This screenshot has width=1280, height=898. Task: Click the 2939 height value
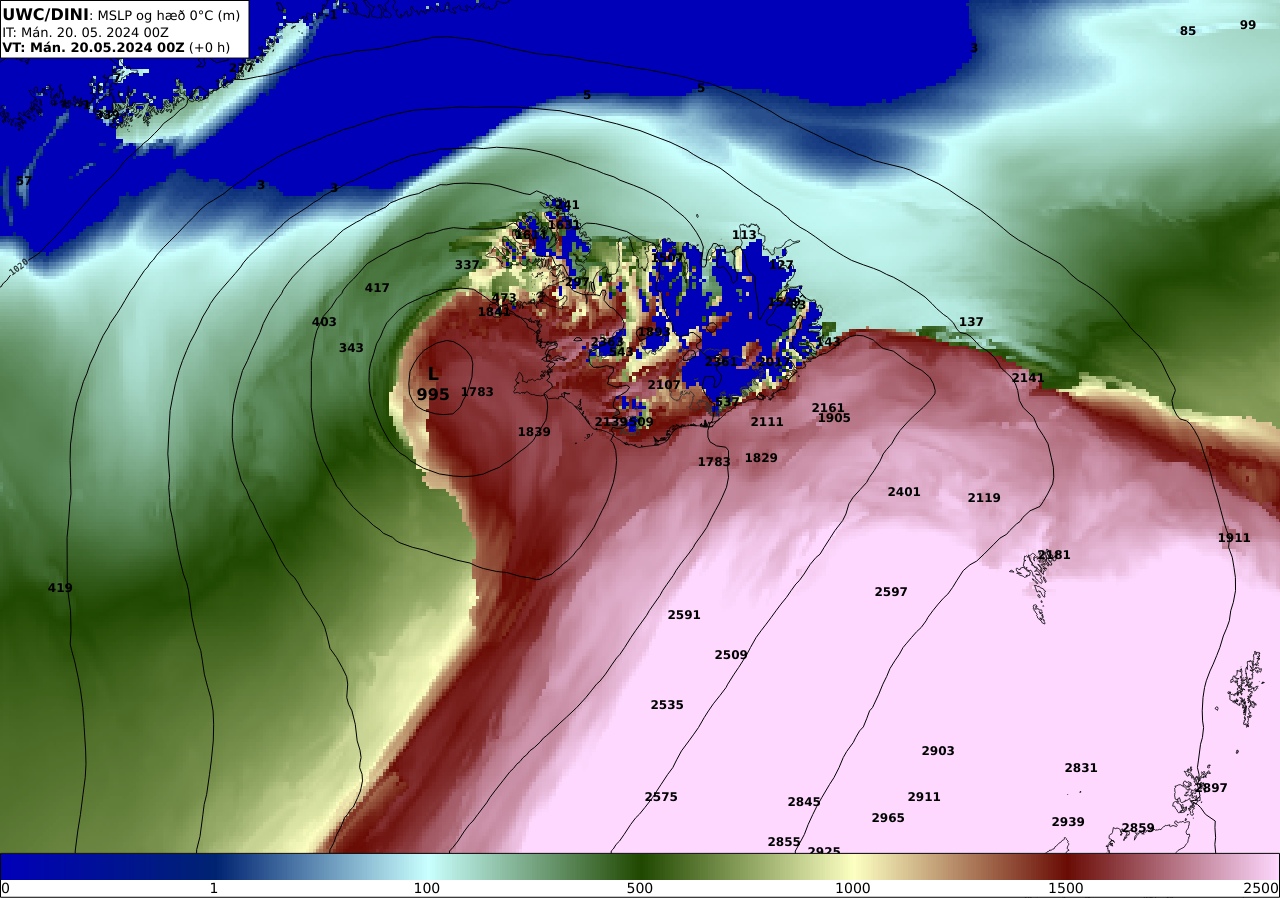tap(1068, 822)
